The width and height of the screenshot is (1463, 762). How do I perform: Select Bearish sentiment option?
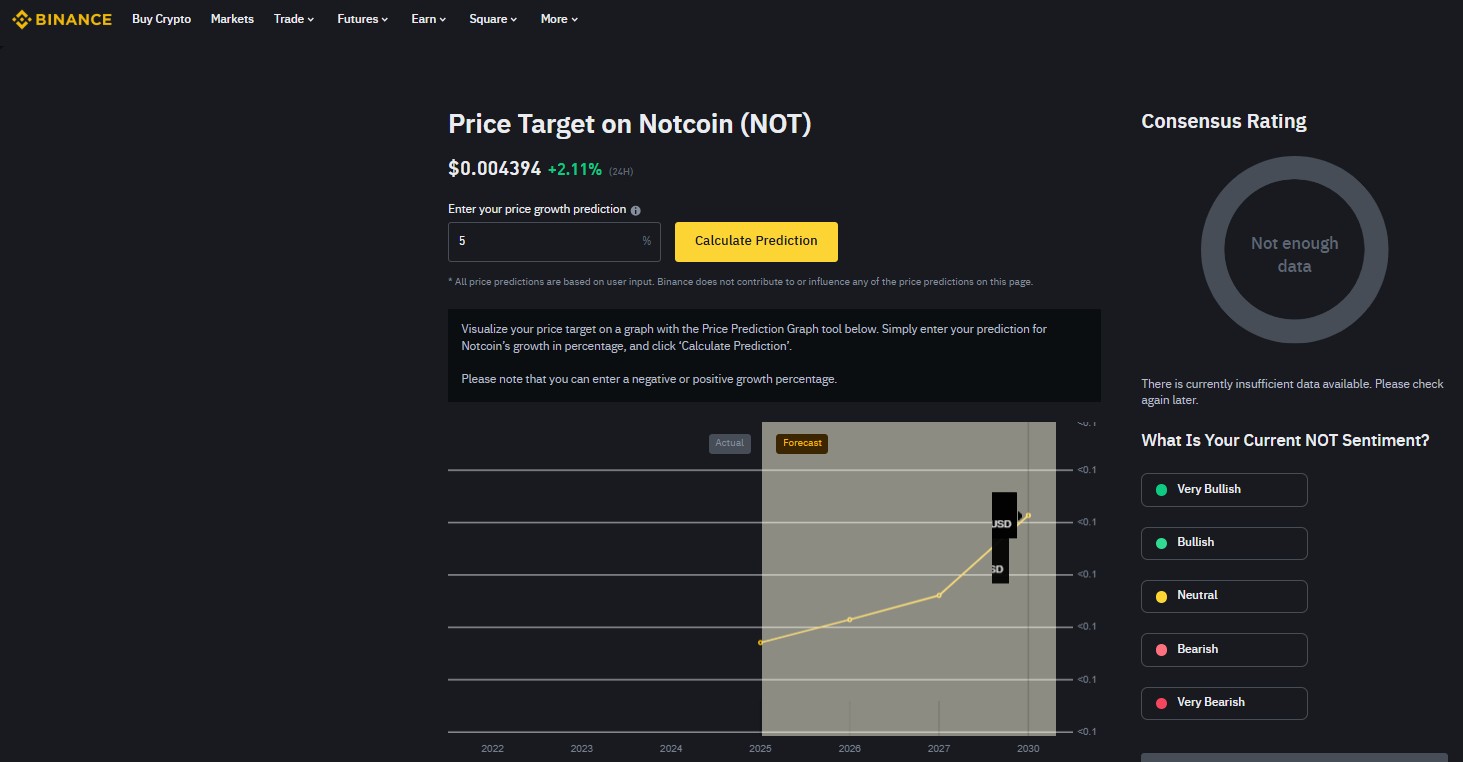point(1224,650)
